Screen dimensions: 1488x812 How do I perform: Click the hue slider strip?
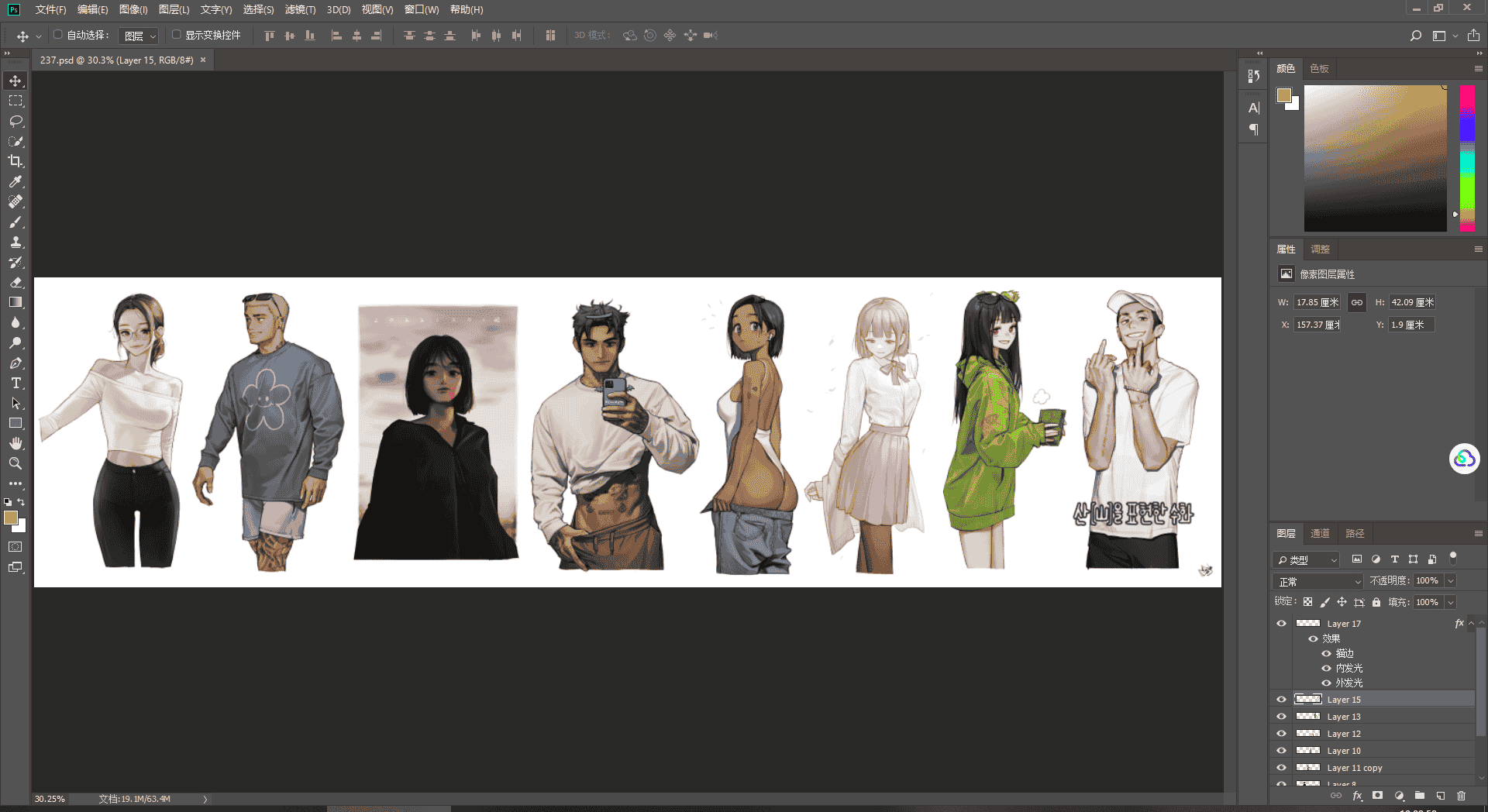(x=1467, y=158)
